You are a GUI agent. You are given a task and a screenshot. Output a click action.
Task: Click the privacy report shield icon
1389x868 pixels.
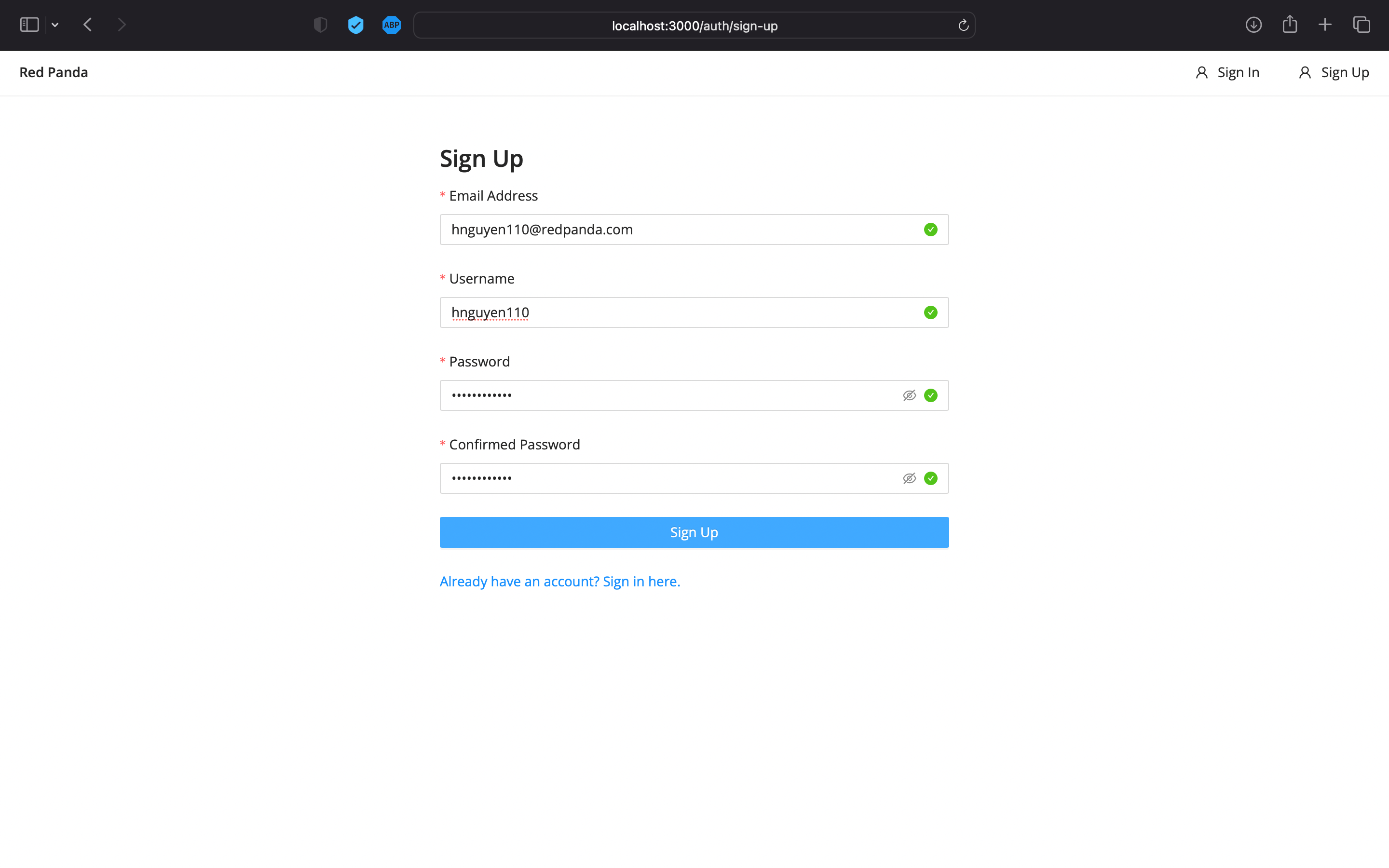coord(320,25)
